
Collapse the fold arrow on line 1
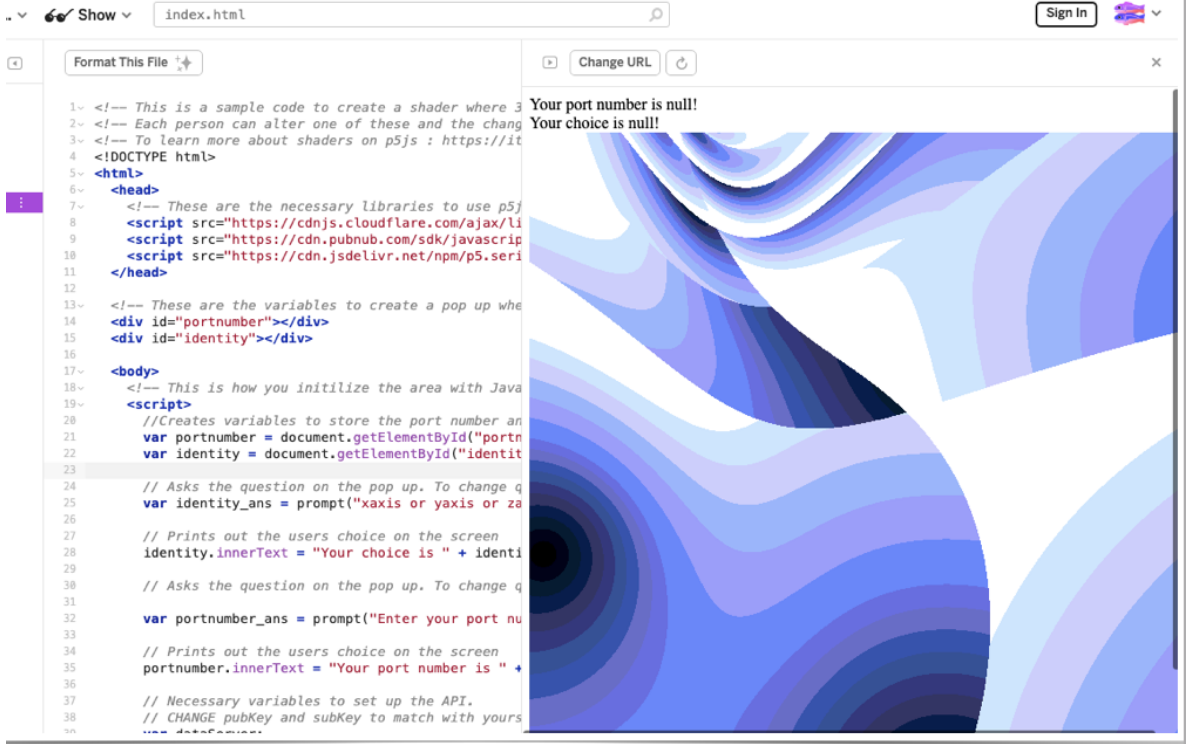(81, 108)
